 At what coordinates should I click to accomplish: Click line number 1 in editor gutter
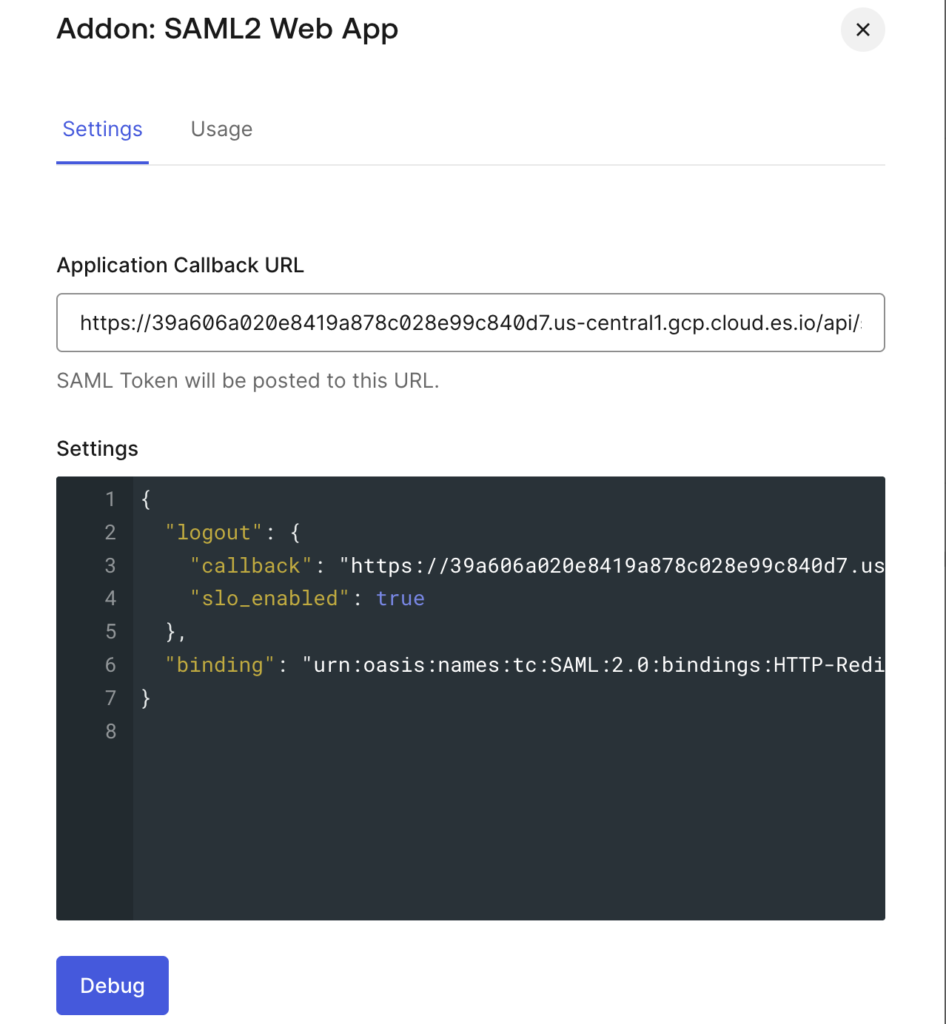(110, 499)
